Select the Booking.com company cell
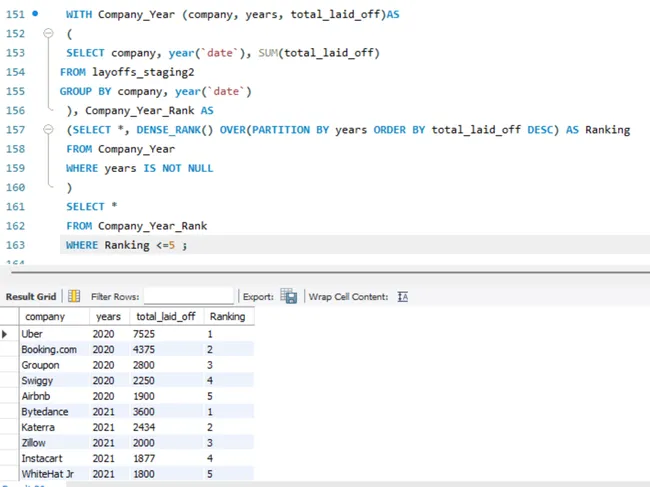This screenshot has width=650, height=487. pyautogui.click(x=54, y=349)
